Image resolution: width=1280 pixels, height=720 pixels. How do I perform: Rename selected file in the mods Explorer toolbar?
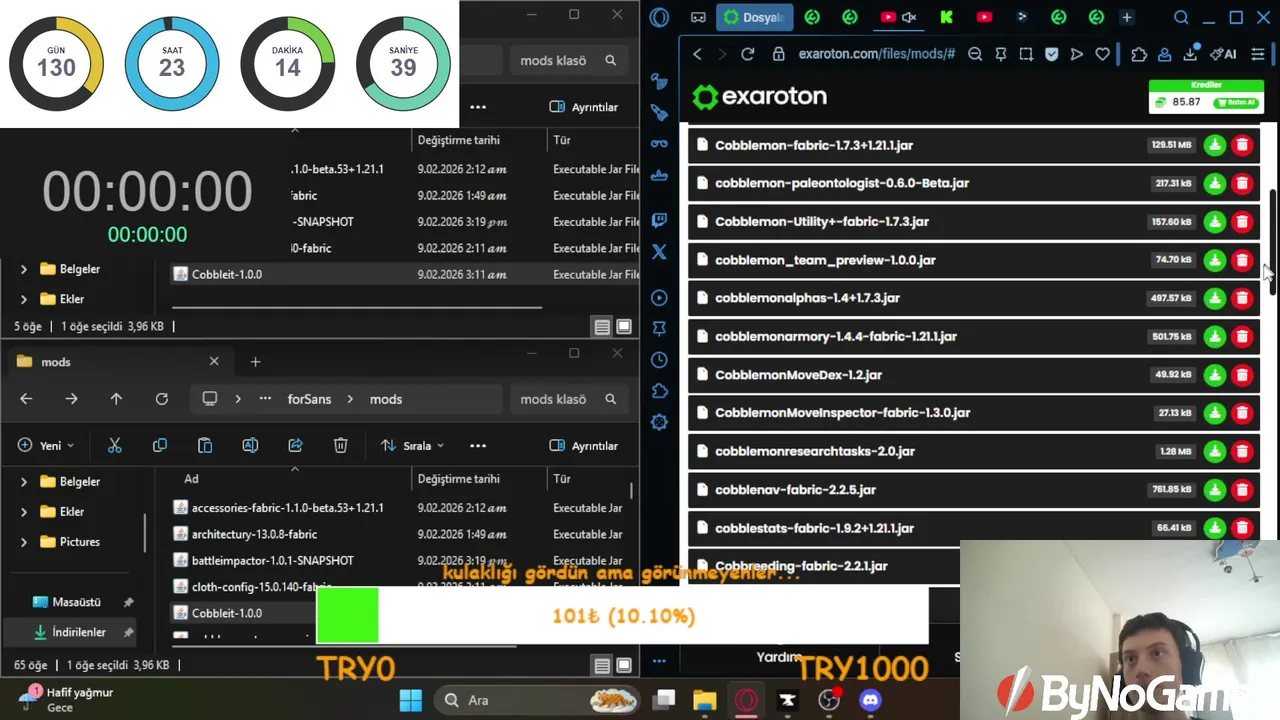pos(250,446)
